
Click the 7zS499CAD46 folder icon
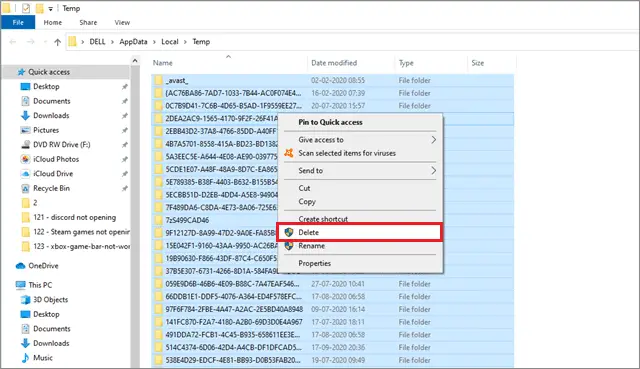(x=158, y=220)
